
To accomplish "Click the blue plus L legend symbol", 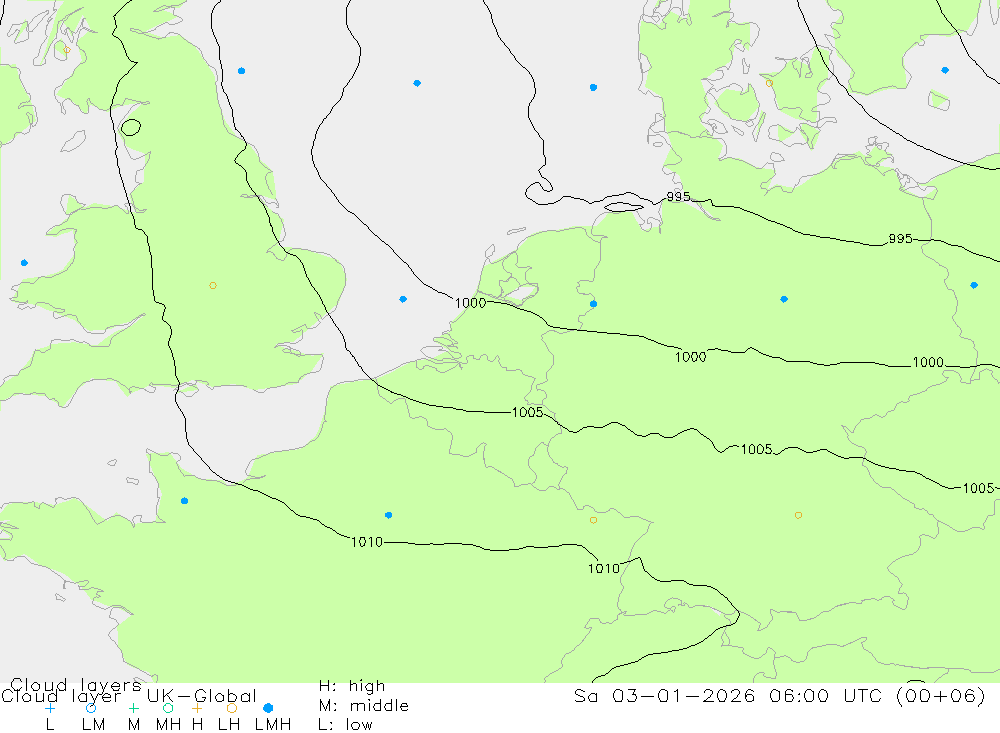I will click(x=50, y=708).
